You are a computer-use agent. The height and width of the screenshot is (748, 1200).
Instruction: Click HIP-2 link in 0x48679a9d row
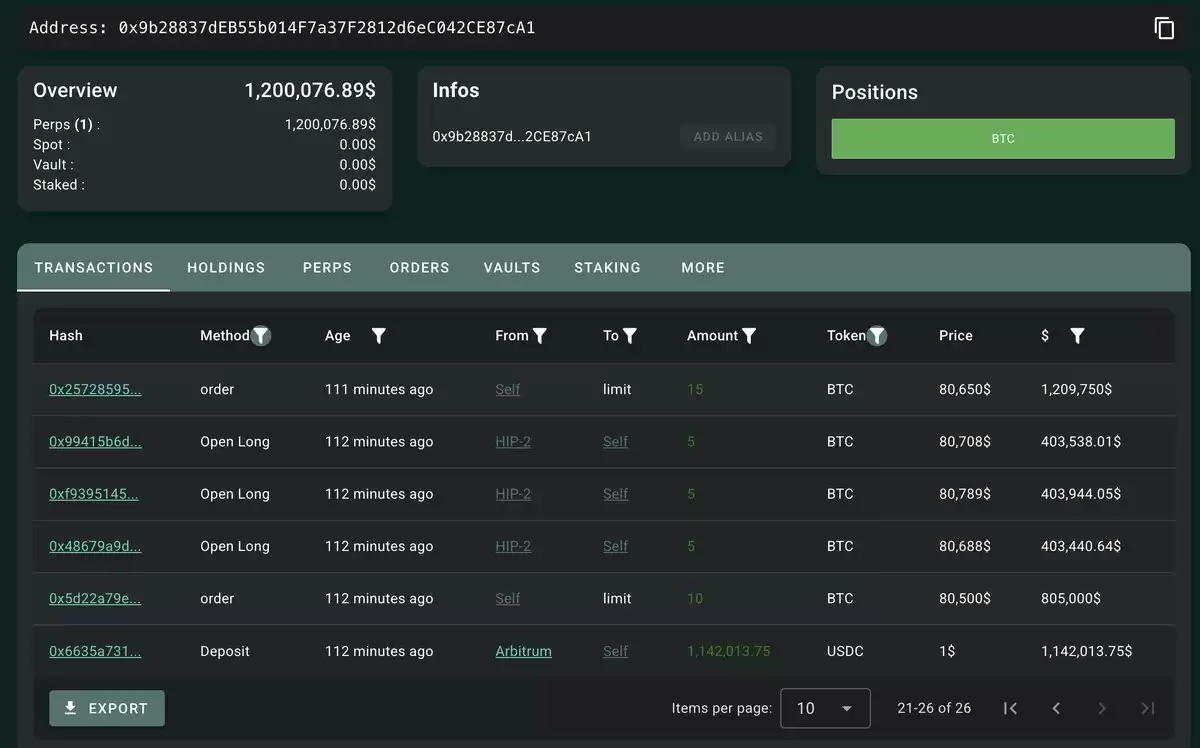[513, 546]
